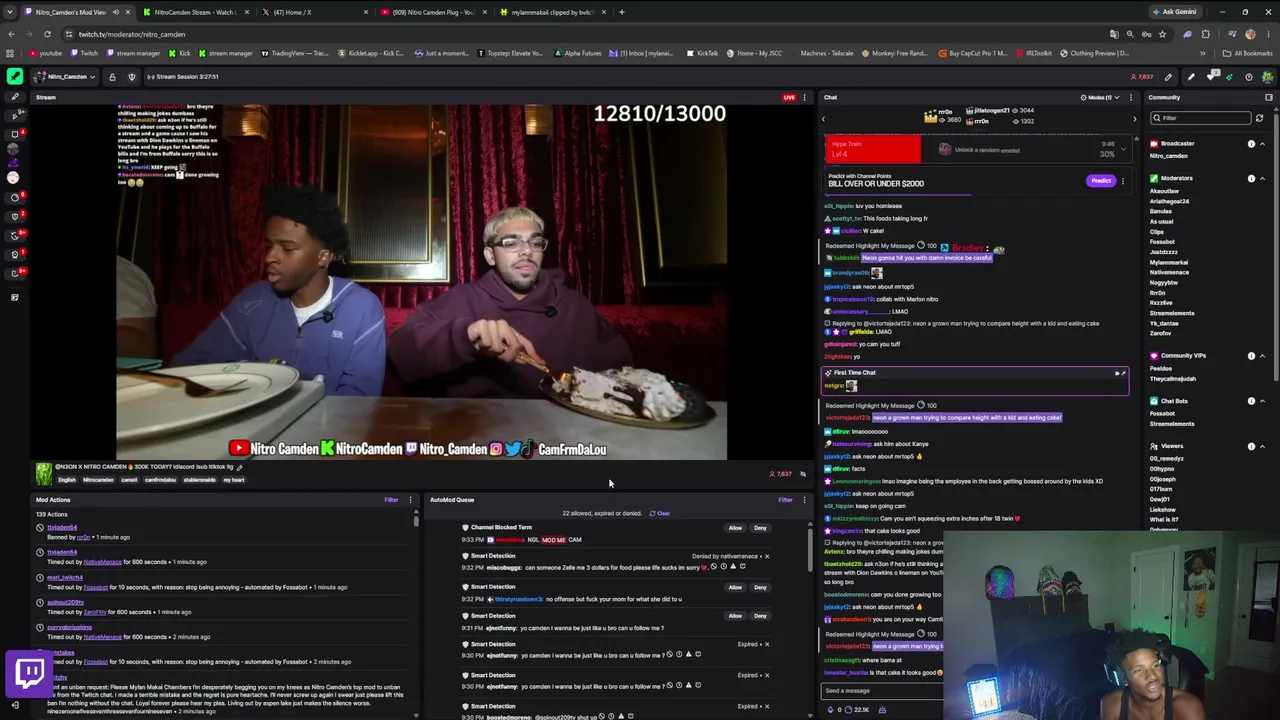The height and width of the screenshot is (720, 1280).
Task: Open the user avatar menu
Action: tap(1267, 77)
